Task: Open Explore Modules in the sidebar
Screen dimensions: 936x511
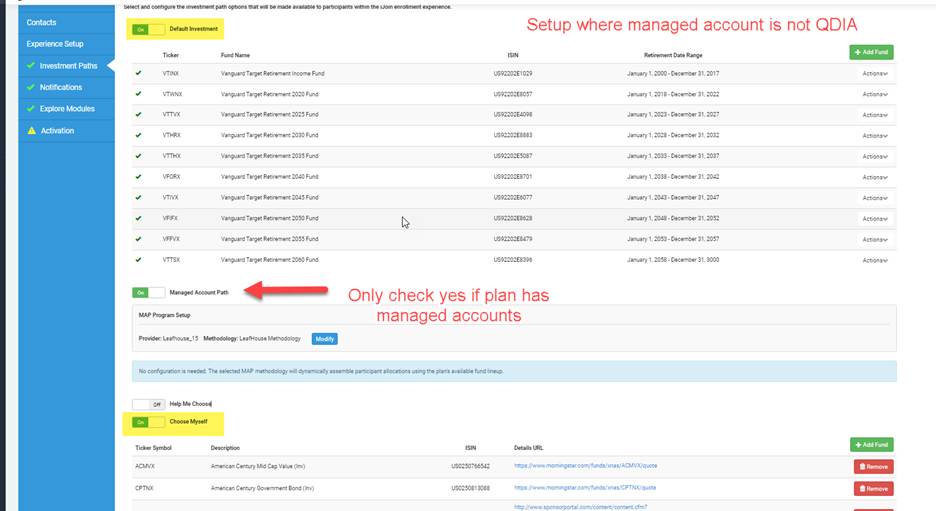Action: tap(66, 109)
